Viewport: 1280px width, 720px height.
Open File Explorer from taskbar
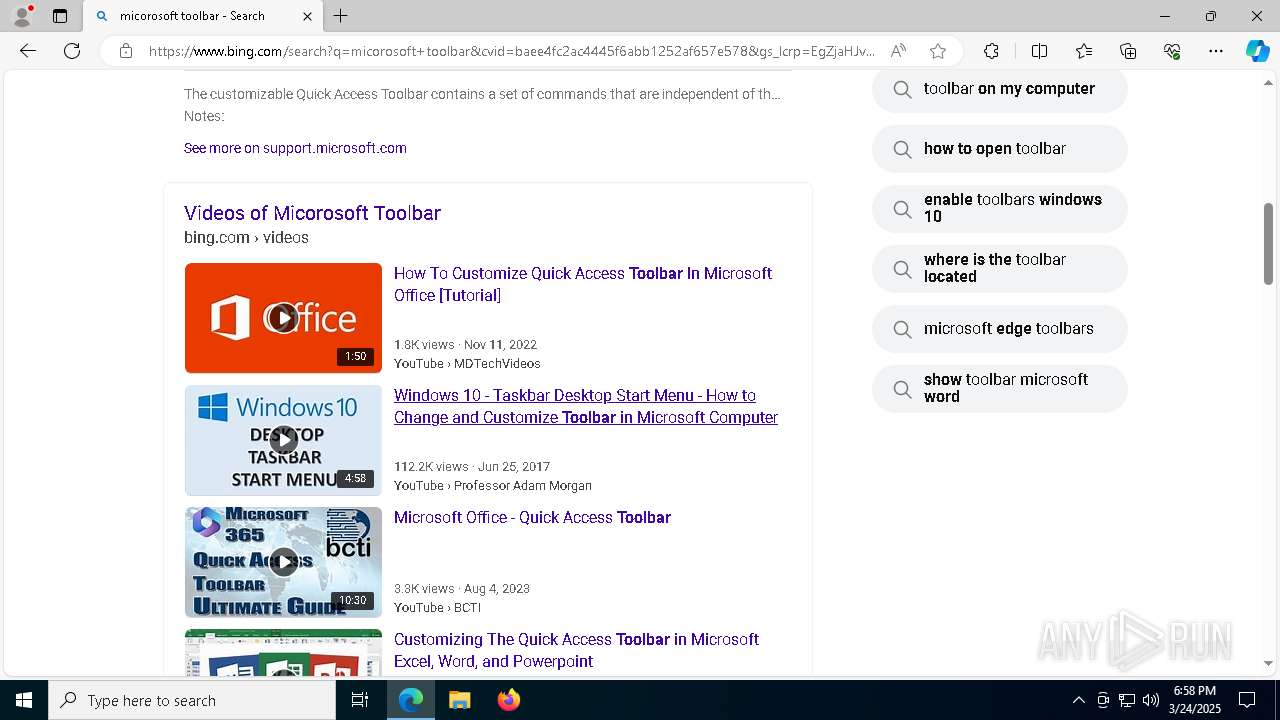tap(460, 700)
